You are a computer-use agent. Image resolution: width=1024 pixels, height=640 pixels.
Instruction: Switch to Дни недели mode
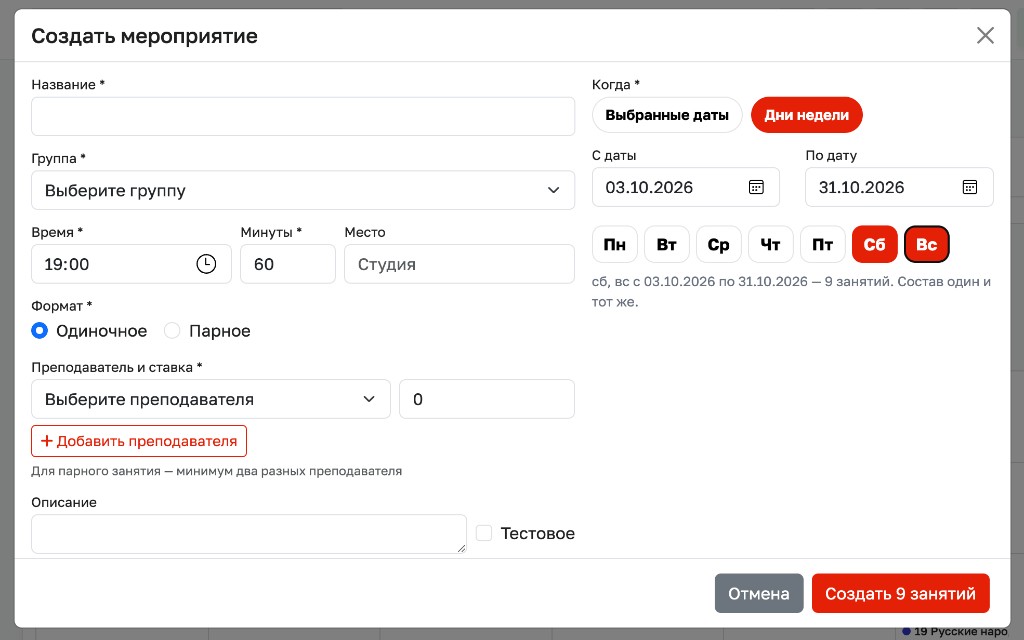[807, 115]
